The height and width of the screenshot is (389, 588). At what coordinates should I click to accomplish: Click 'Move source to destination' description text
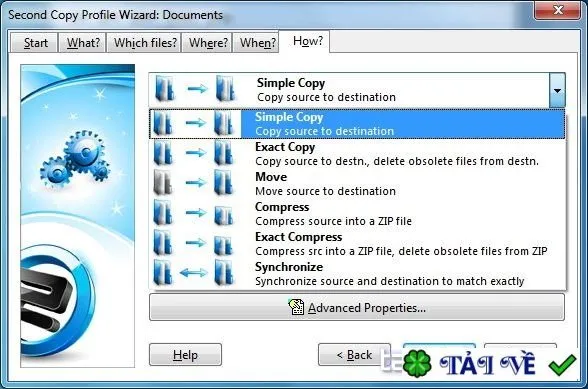[x=326, y=191]
